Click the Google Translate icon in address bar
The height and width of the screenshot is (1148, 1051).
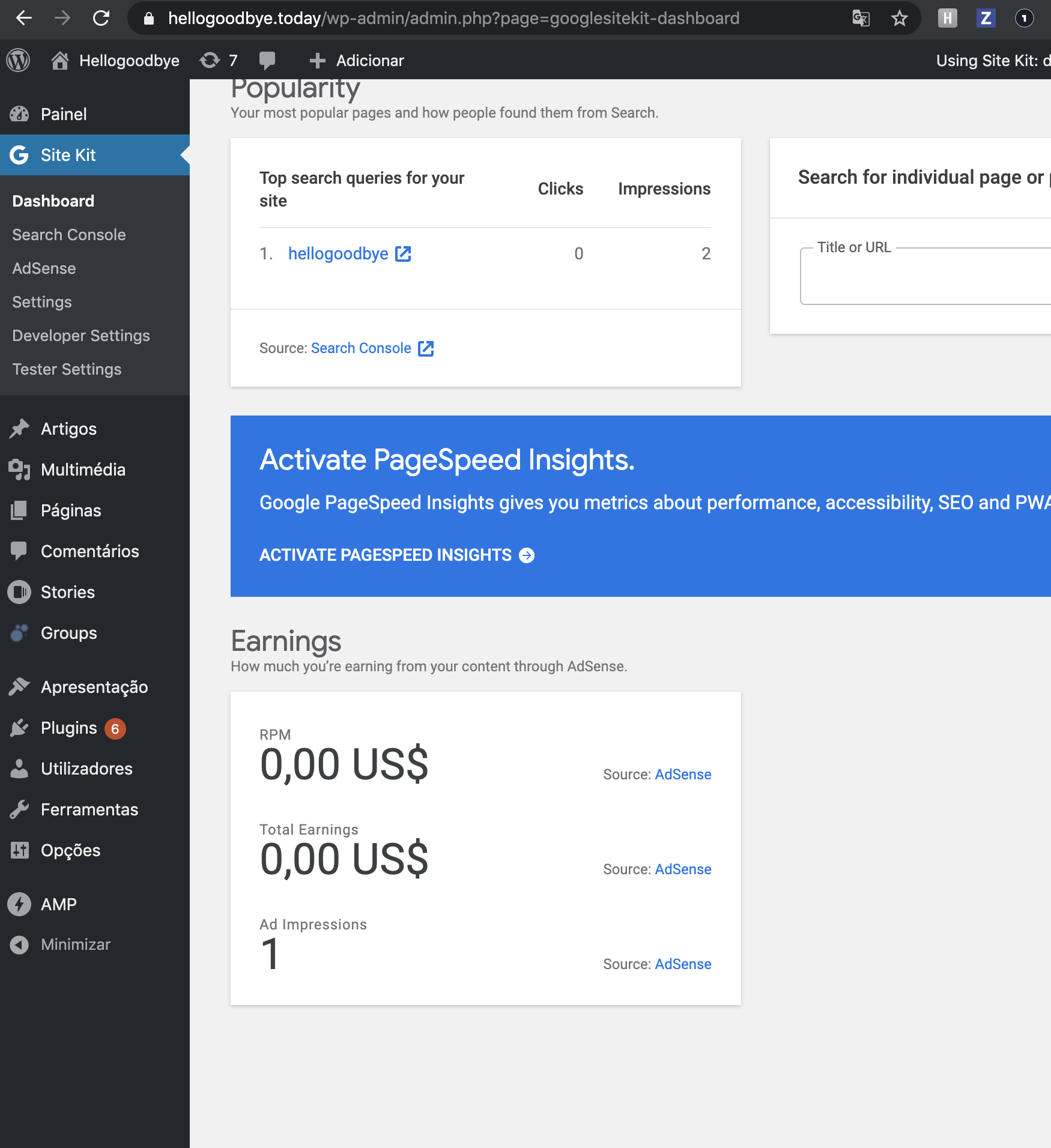pos(860,18)
